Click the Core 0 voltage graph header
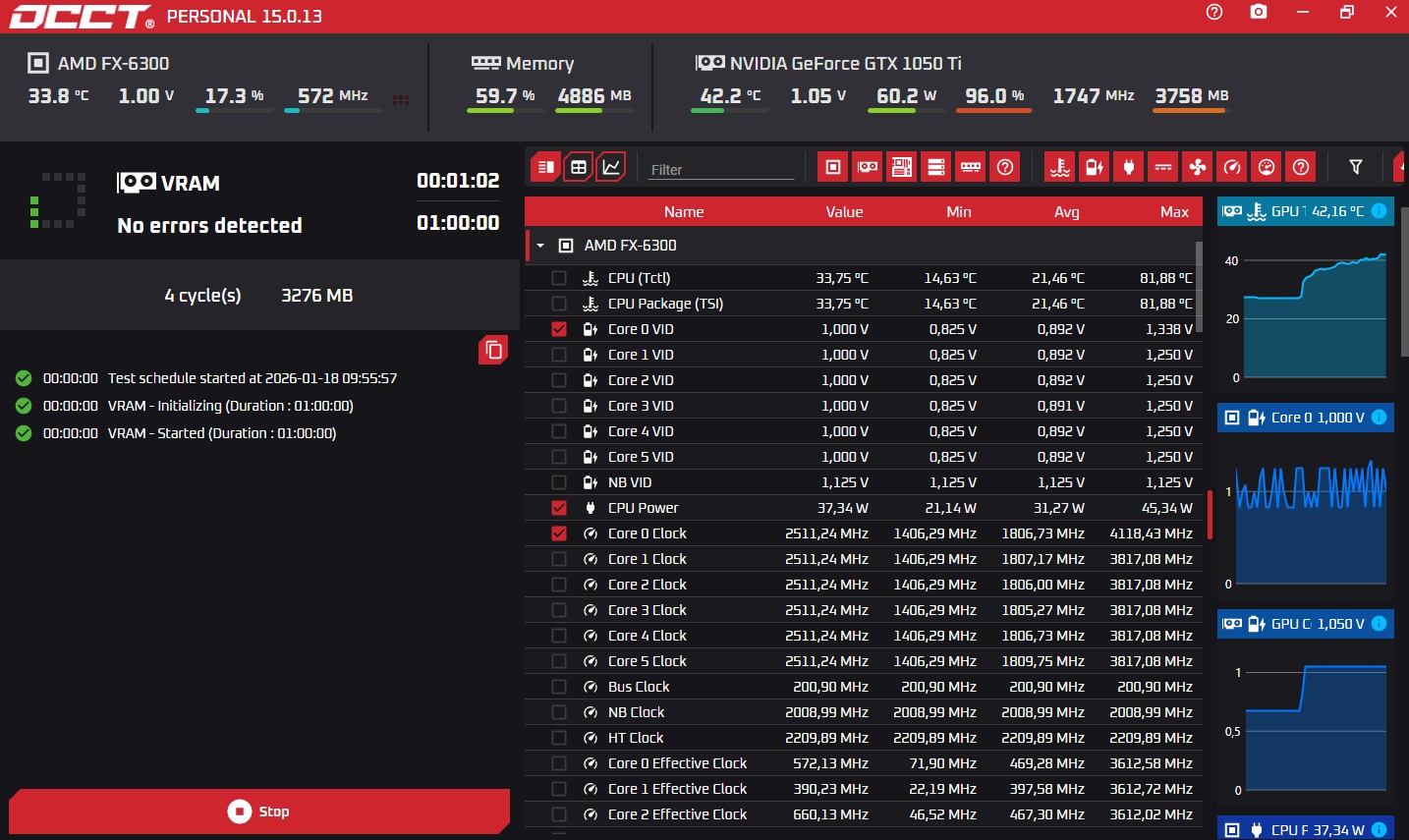Screen dimensions: 1409x840 pyautogui.click(x=1306, y=418)
